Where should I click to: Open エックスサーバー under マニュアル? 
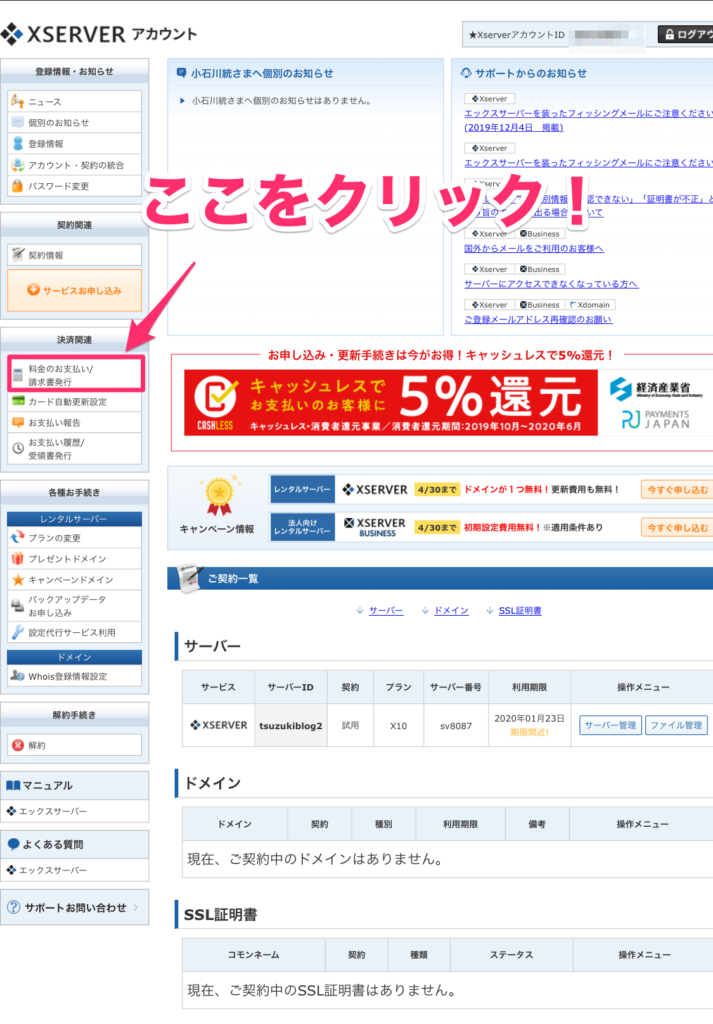pyautogui.click(x=74, y=811)
